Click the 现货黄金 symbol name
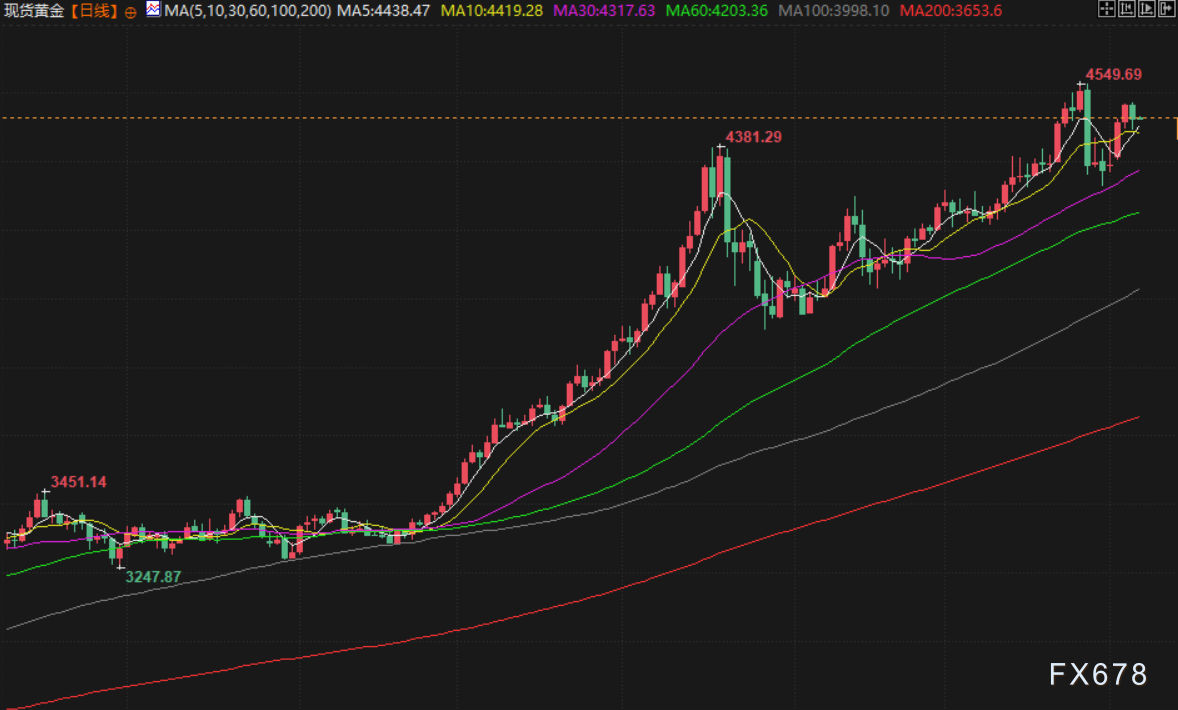The image size is (1178, 710). coord(32,11)
